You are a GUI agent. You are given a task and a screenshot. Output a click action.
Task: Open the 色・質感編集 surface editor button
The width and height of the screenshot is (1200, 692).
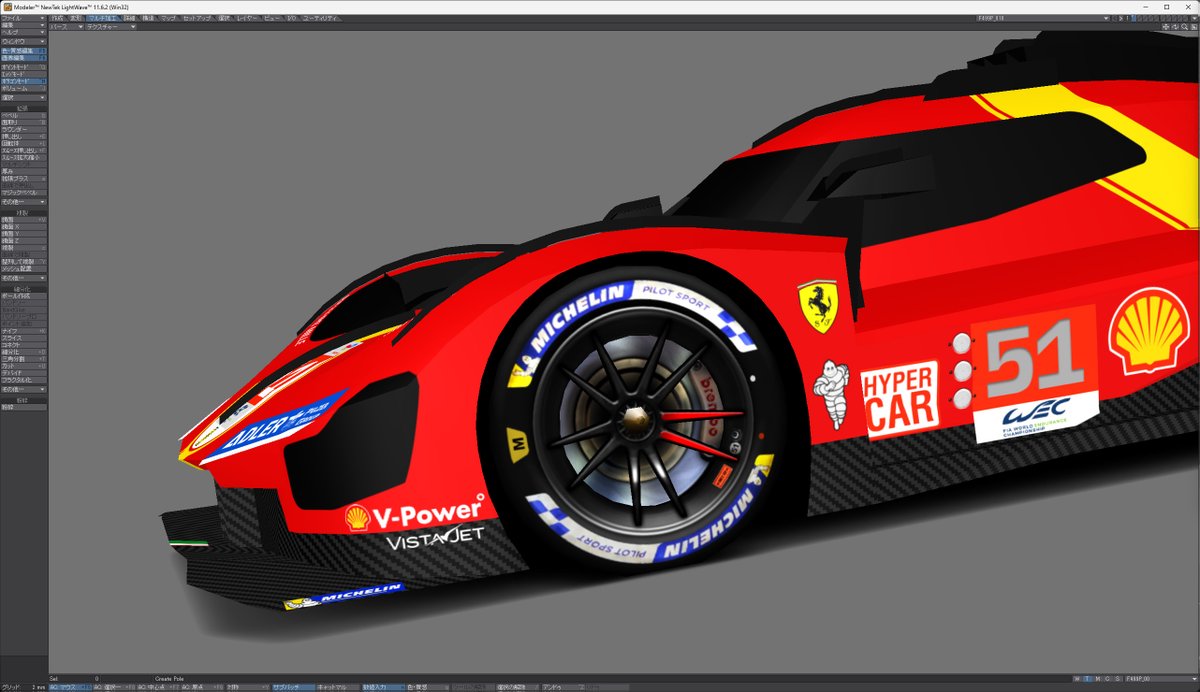tap(24, 50)
